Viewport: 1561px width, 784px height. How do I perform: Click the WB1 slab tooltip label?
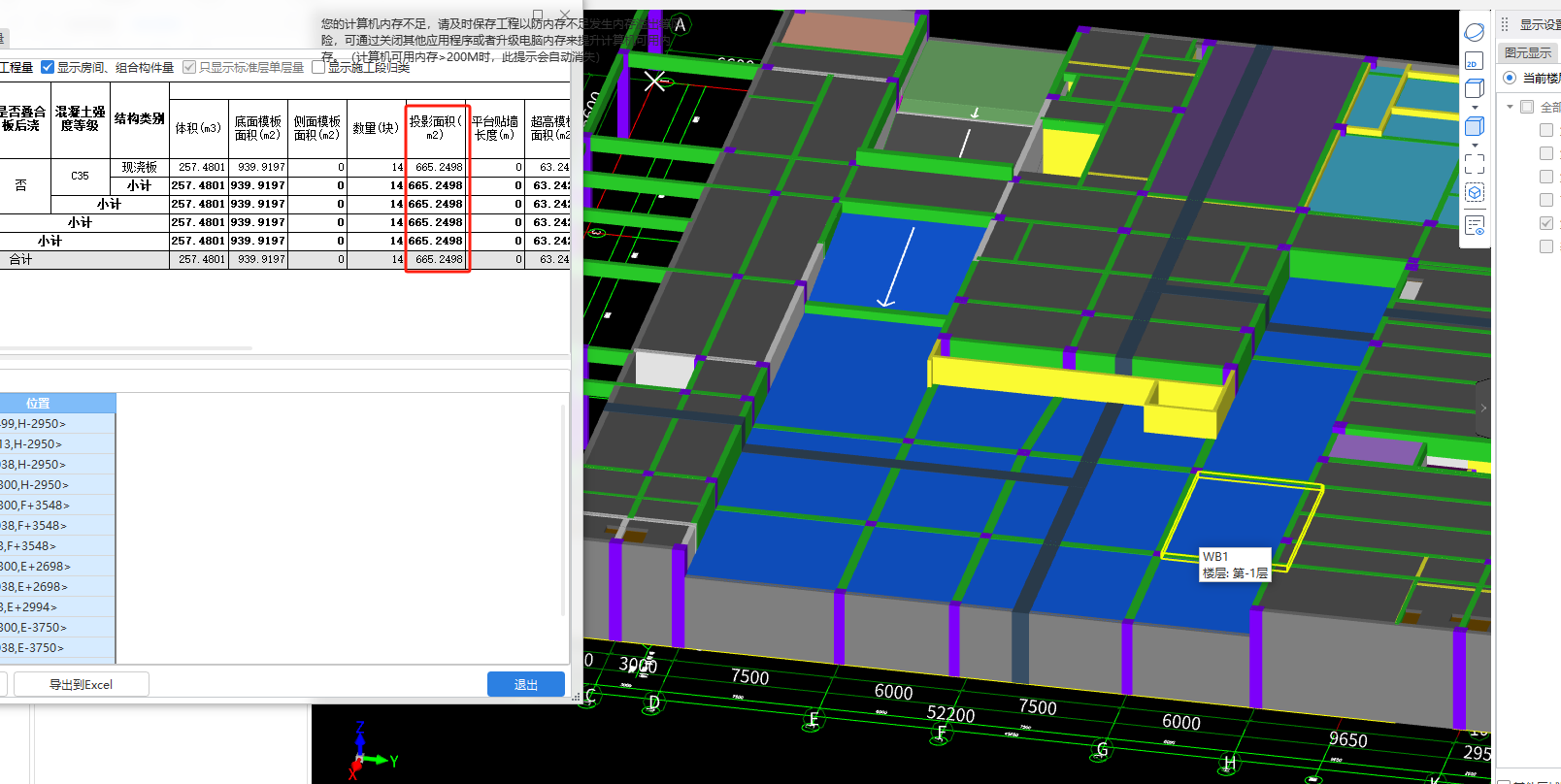(x=1235, y=565)
